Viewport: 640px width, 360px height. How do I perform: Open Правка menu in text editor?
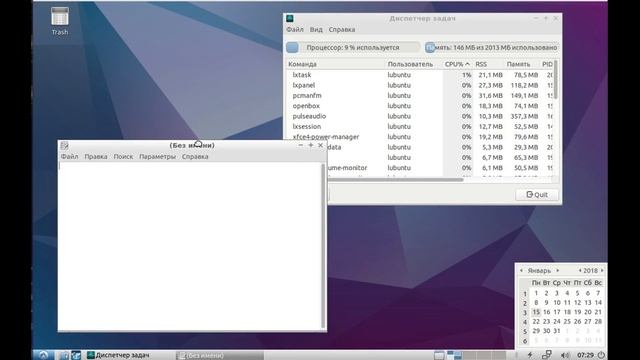point(96,157)
